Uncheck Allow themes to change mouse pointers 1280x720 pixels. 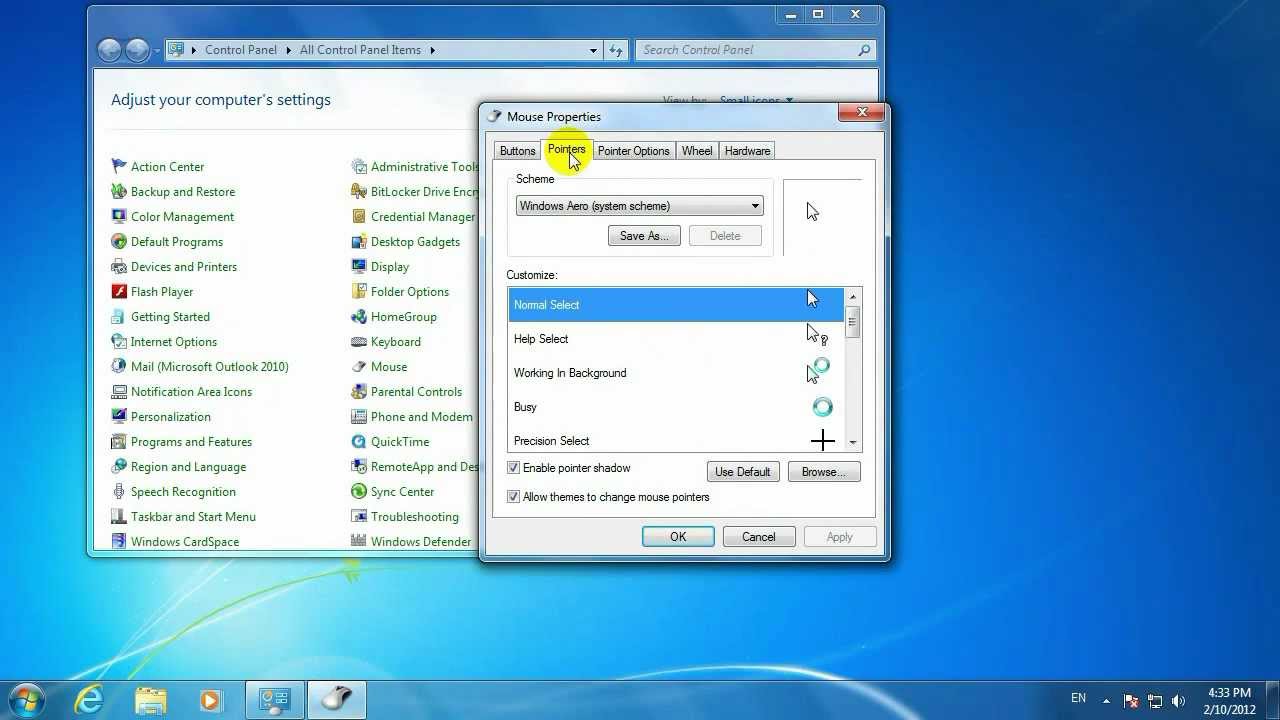[x=513, y=497]
